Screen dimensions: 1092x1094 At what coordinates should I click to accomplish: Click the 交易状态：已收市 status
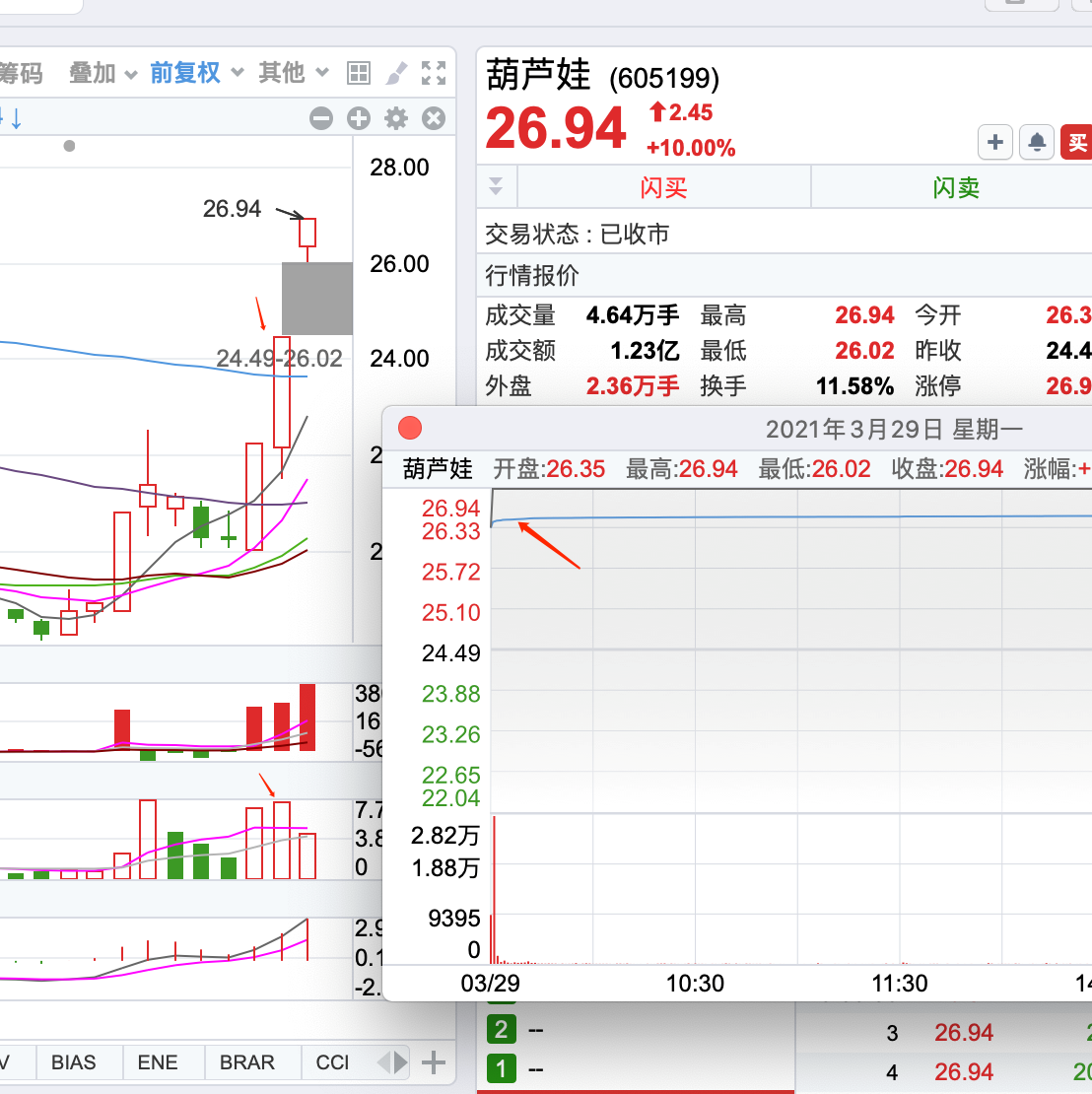(x=578, y=235)
